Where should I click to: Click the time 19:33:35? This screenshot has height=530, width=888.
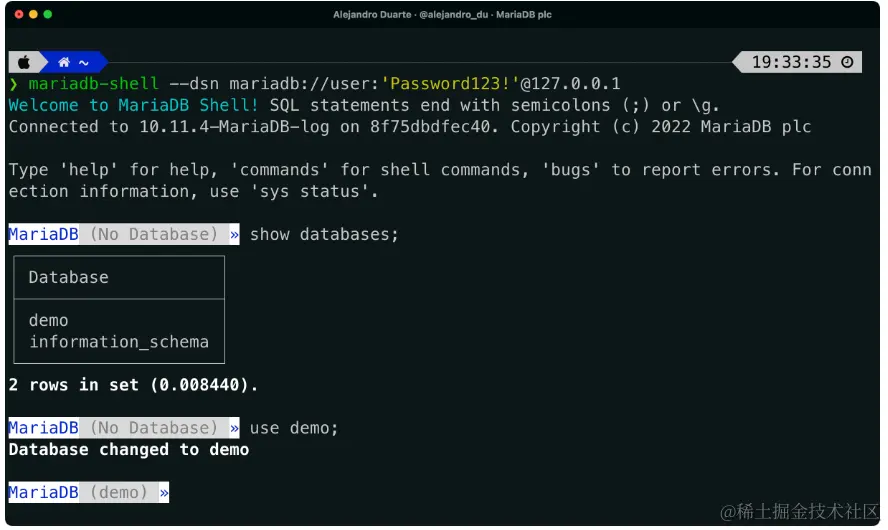point(792,62)
